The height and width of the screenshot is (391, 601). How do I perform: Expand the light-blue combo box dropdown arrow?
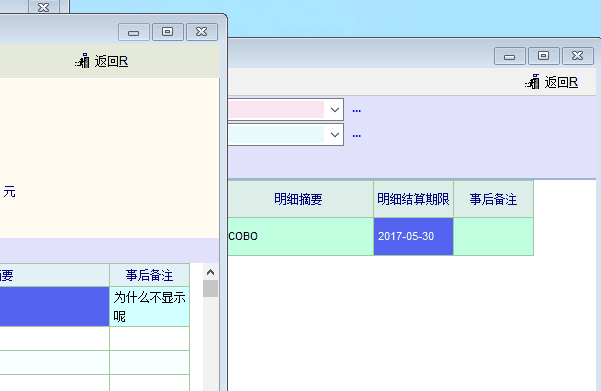pyautogui.click(x=335, y=135)
